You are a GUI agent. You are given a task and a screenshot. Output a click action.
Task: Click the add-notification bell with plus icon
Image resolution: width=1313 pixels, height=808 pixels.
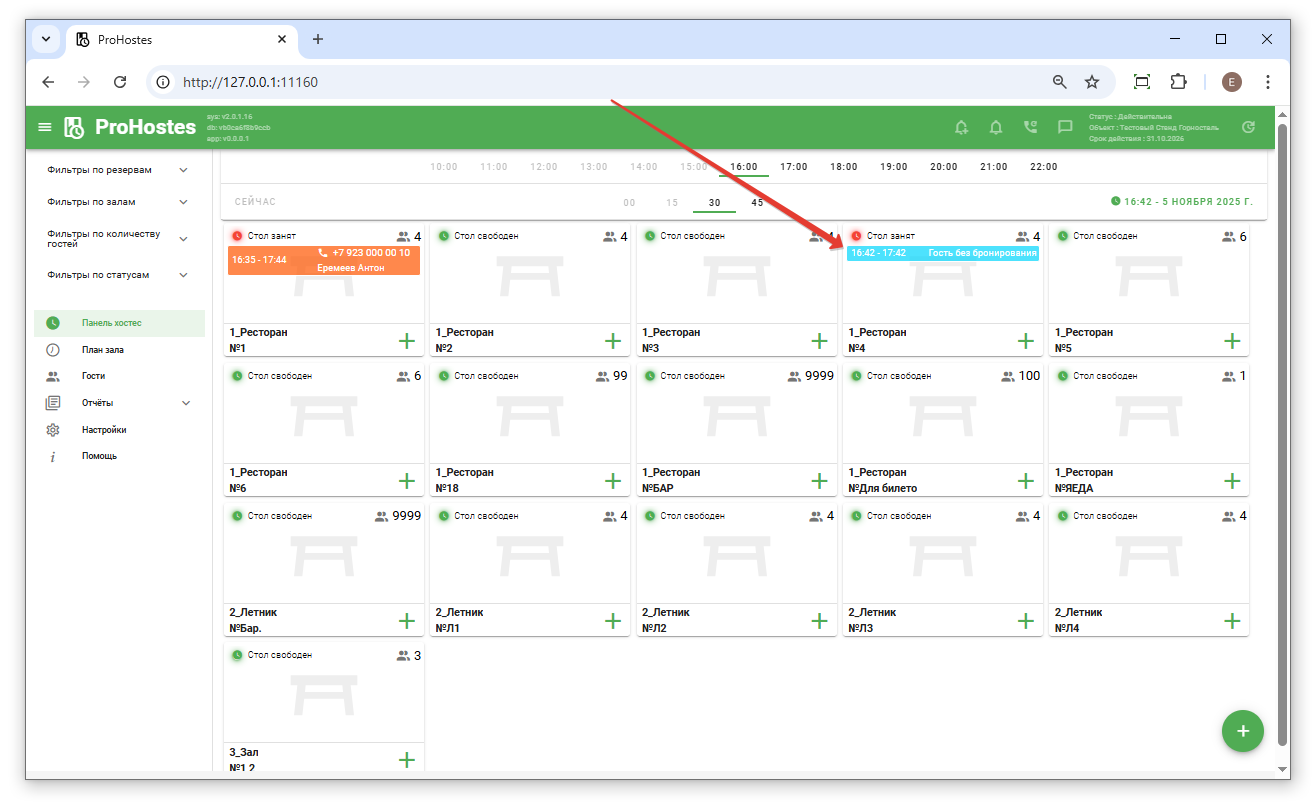pos(961,128)
